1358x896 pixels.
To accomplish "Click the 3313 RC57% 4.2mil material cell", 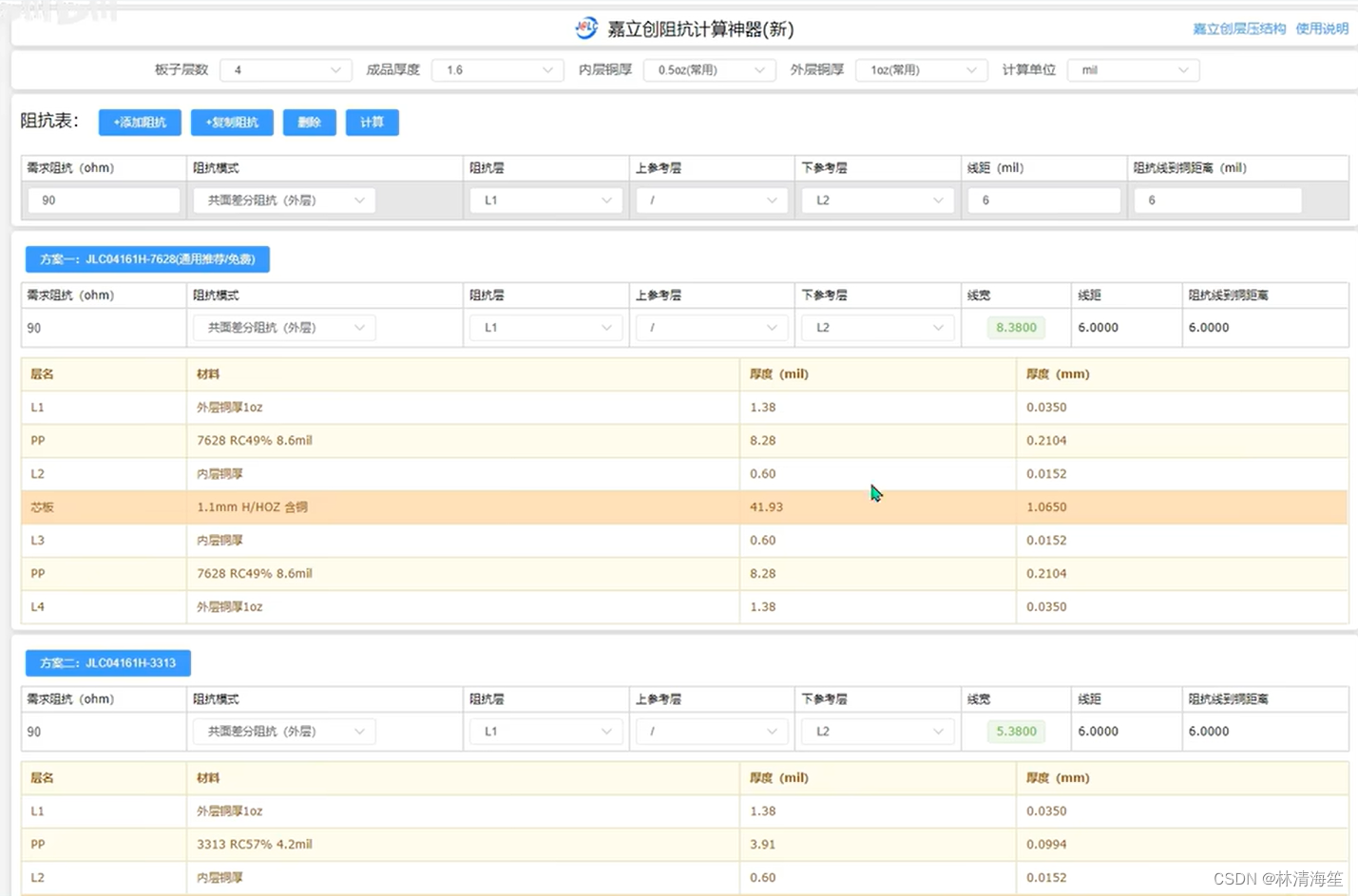I will coord(463,845).
